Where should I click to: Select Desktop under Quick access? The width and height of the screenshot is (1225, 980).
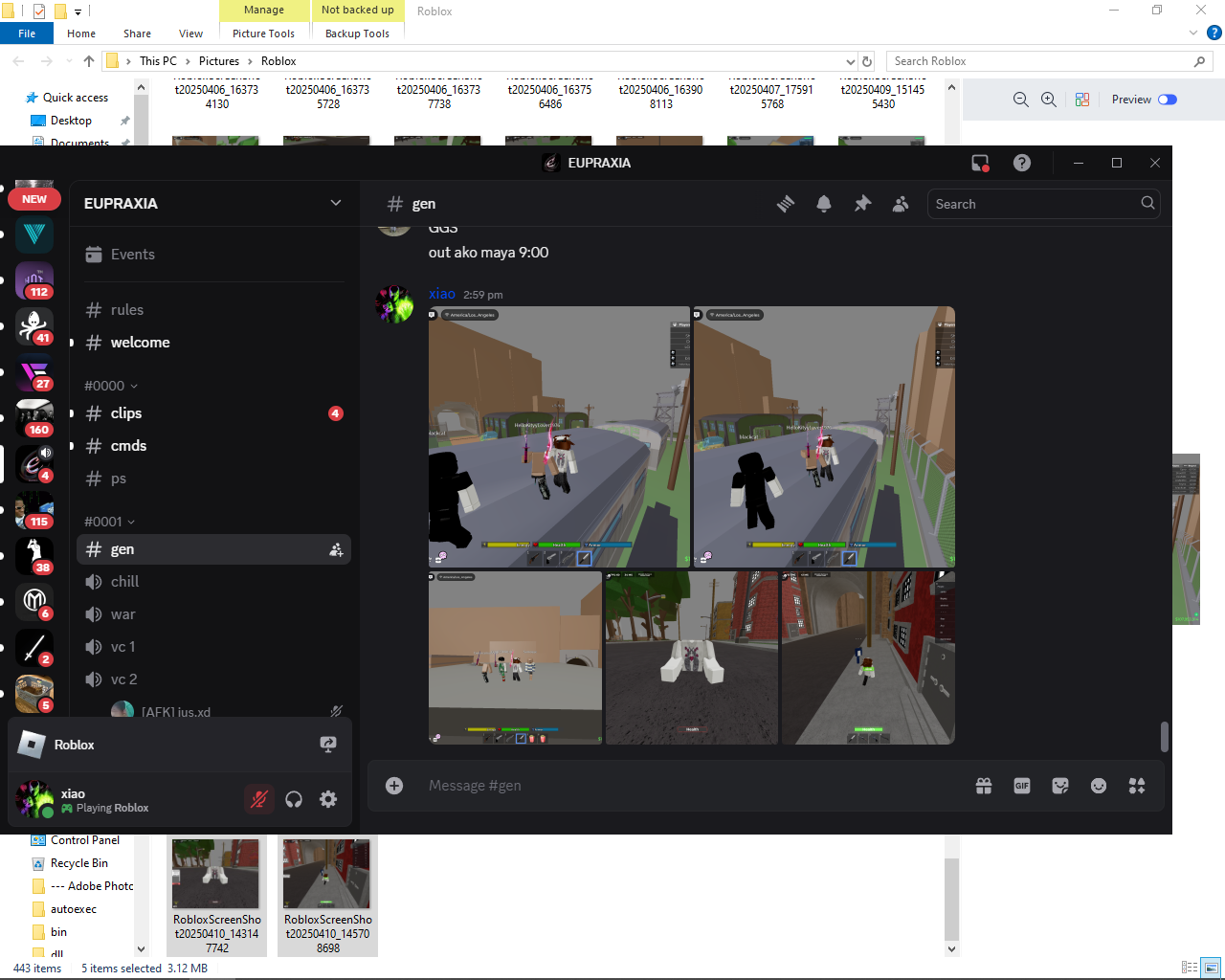(71, 121)
